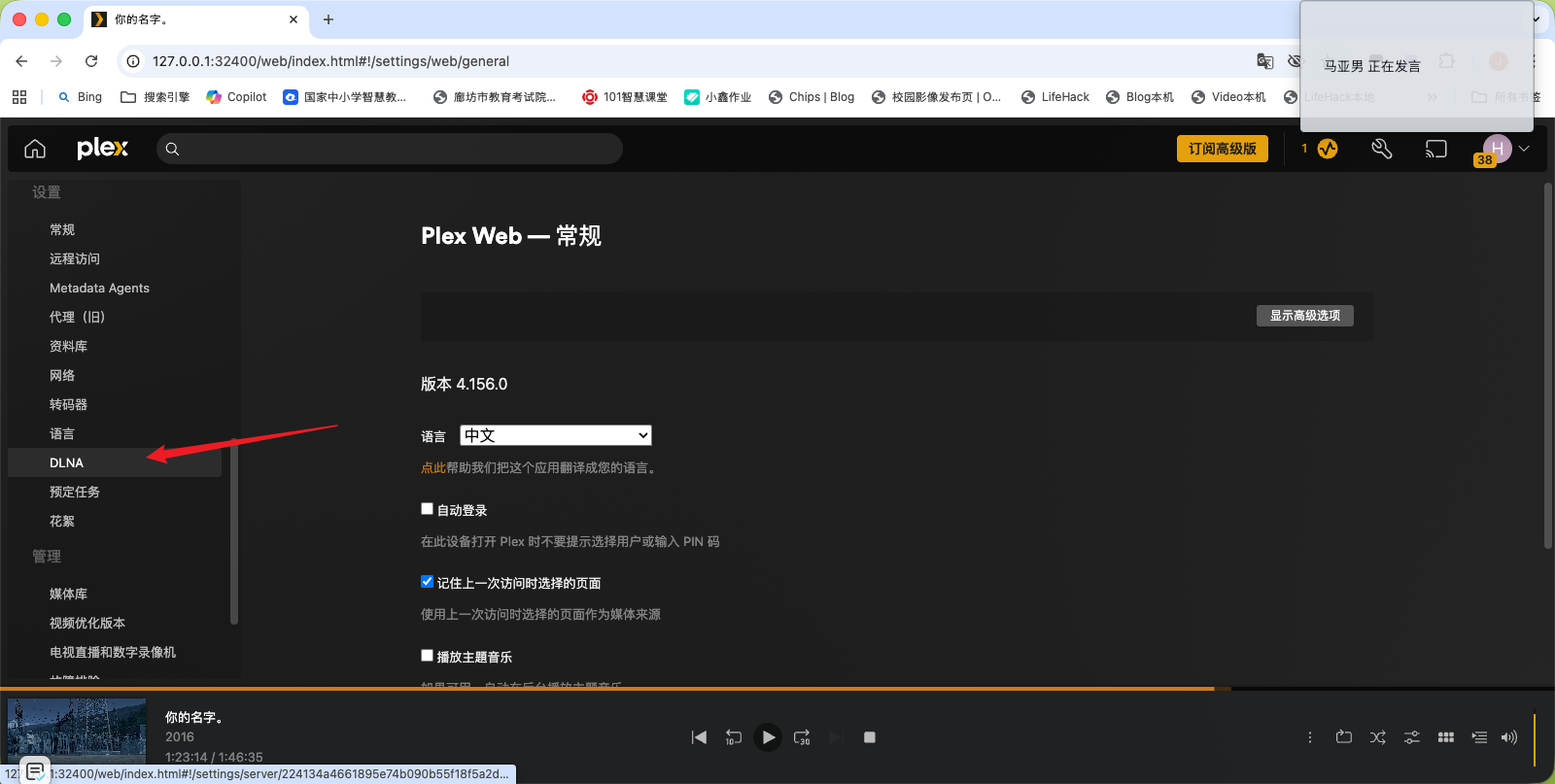The width and height of the screenshot is (1555, 784).
Task: Toggle shuffle in player
Action: [x=1378, y=737]
